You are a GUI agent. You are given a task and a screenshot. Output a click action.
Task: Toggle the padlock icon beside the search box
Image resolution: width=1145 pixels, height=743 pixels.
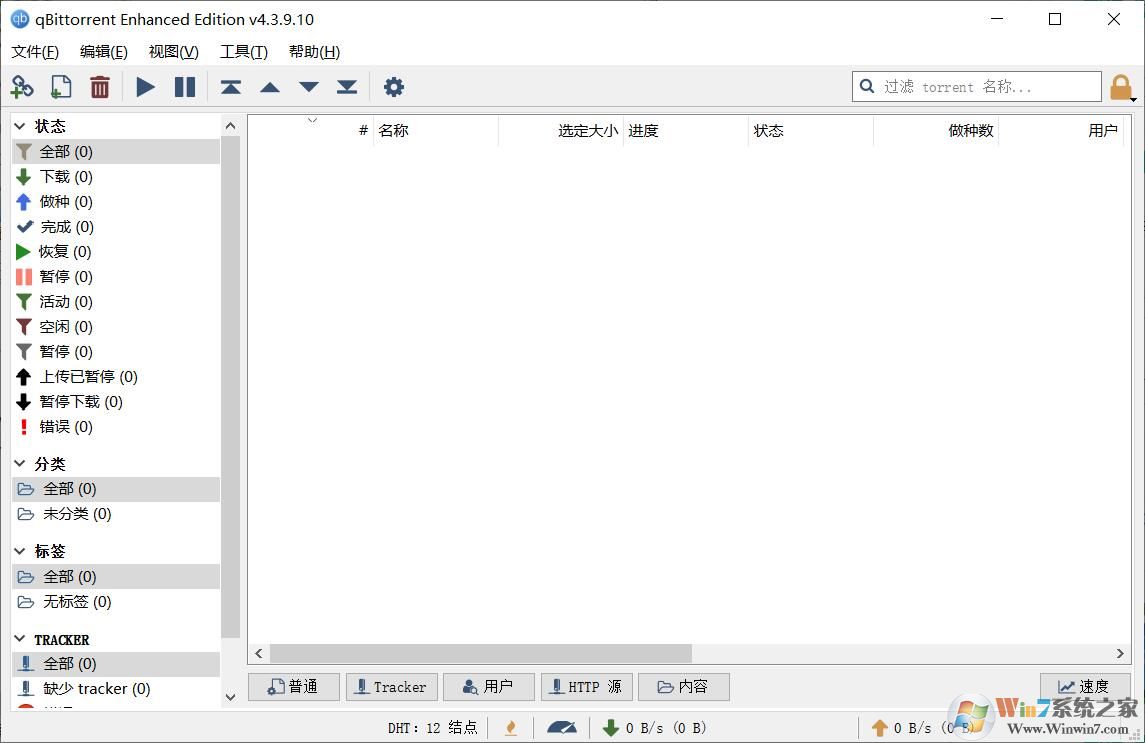(1120, 87)
